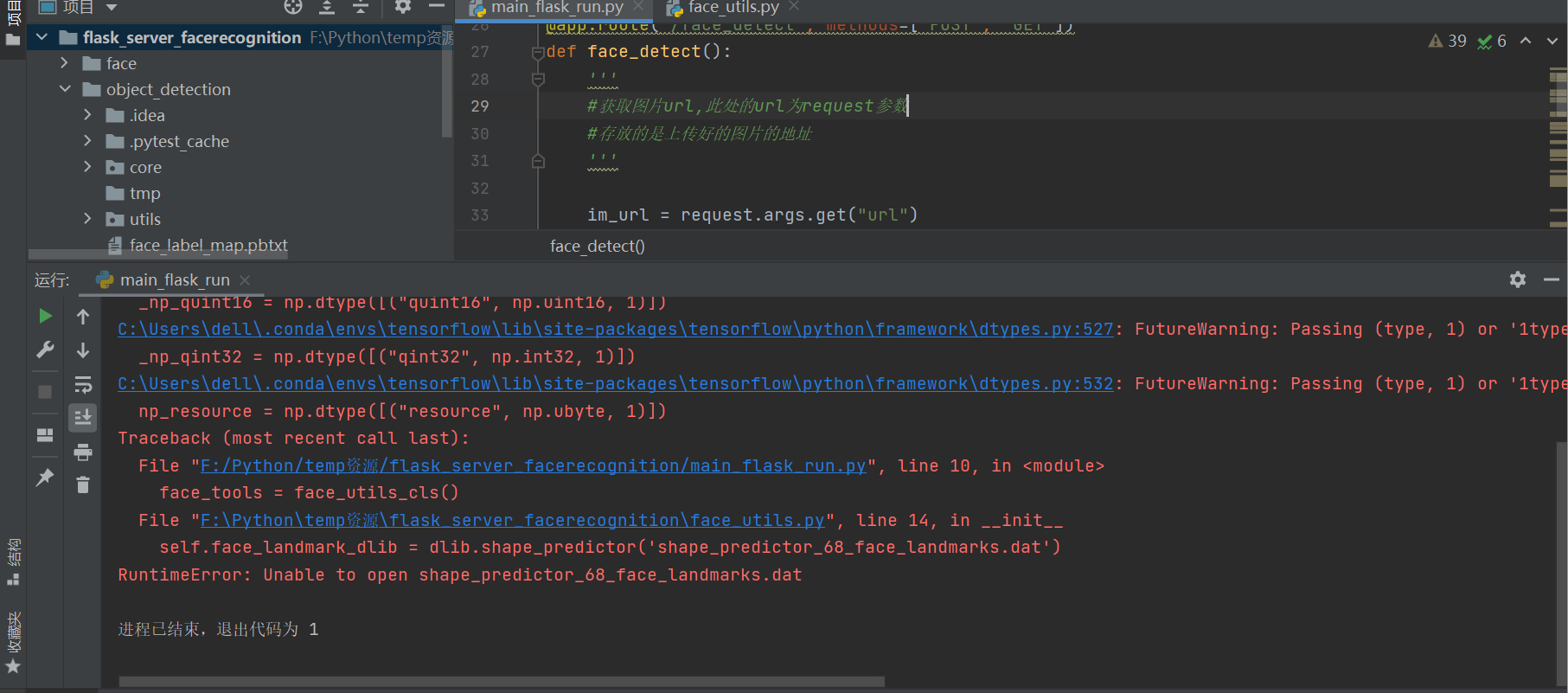This screenshot has height=693, width=1568.
Task: Toggle scroll to end icon in console
Action: point(83,418)
